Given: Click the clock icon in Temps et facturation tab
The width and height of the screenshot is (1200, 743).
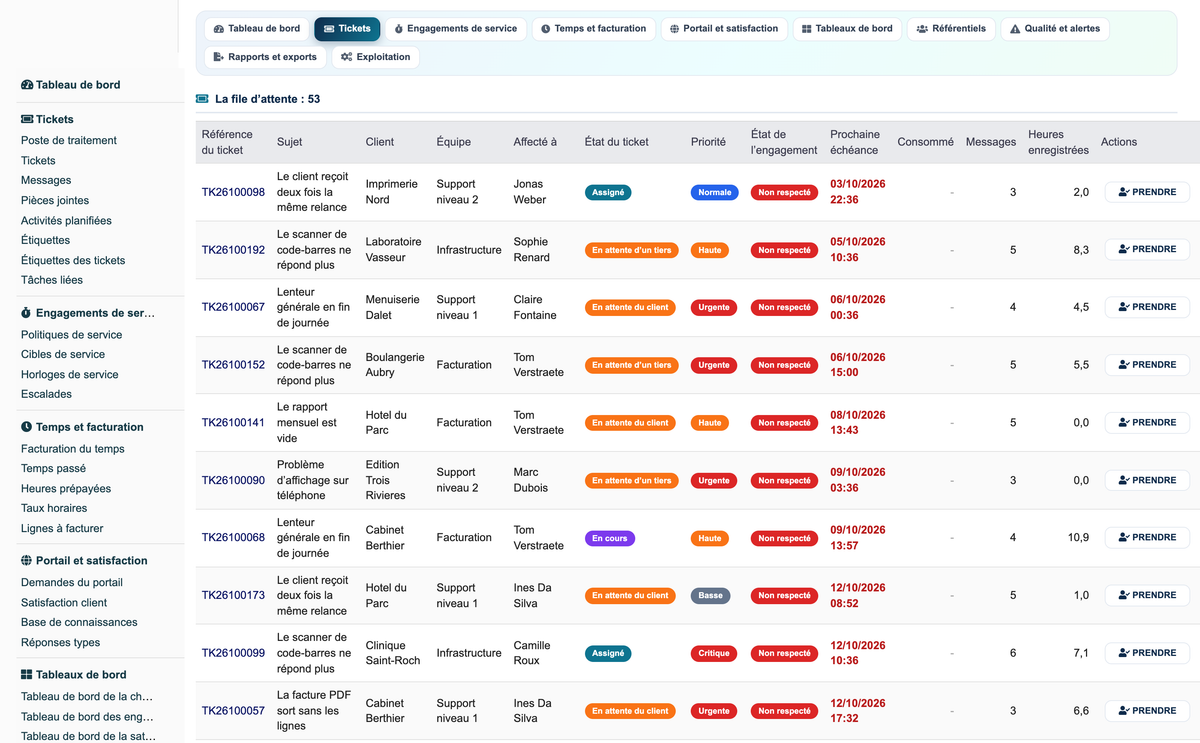Looking at the screenshot, I should tap(545, 29).
